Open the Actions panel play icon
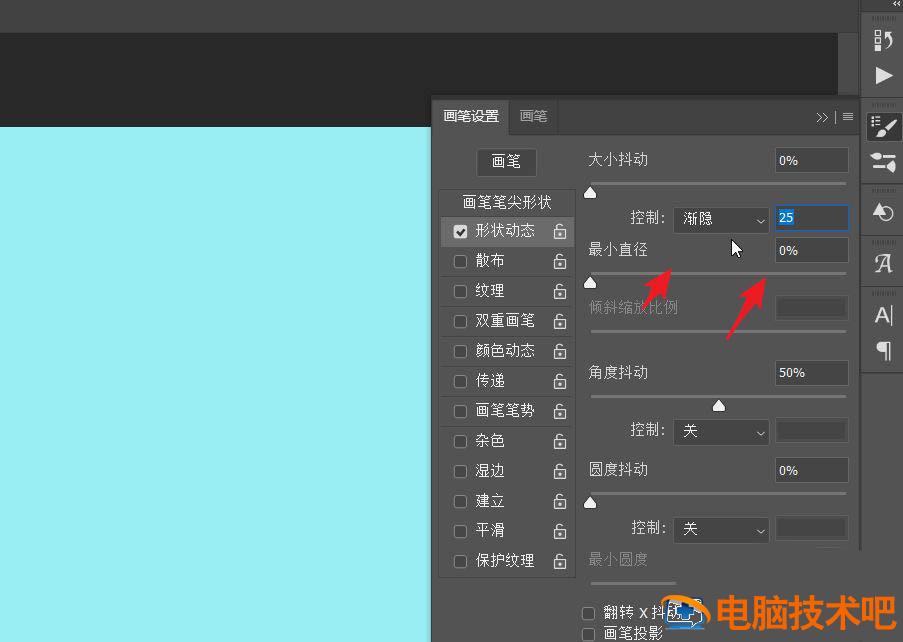 [x=883, y=76]
